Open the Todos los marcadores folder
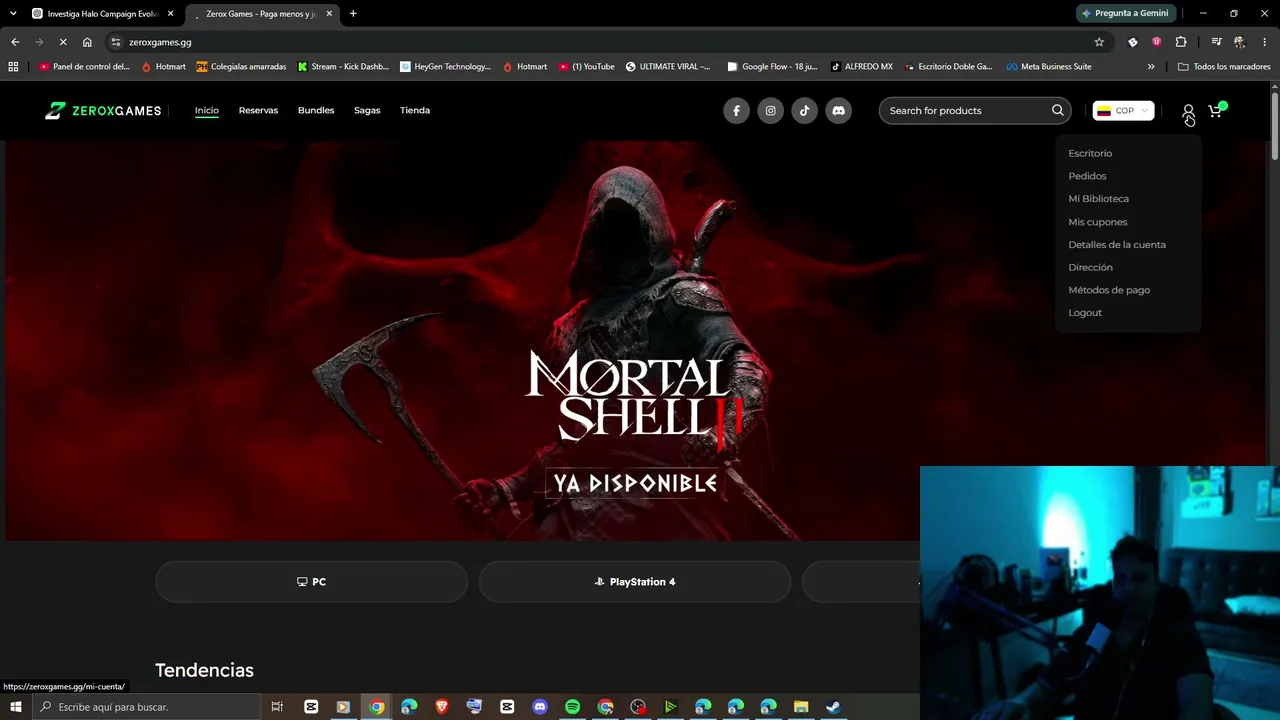 (x=1224, y=67)
